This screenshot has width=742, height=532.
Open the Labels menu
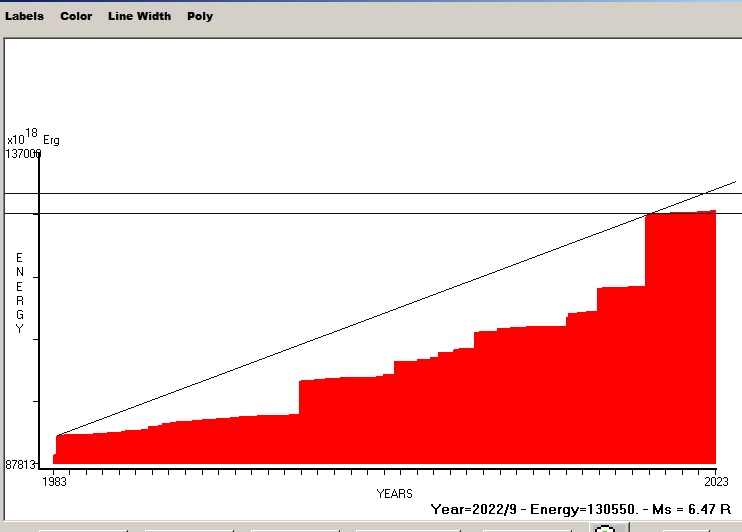pyautogui.click(x=25, y=16)
